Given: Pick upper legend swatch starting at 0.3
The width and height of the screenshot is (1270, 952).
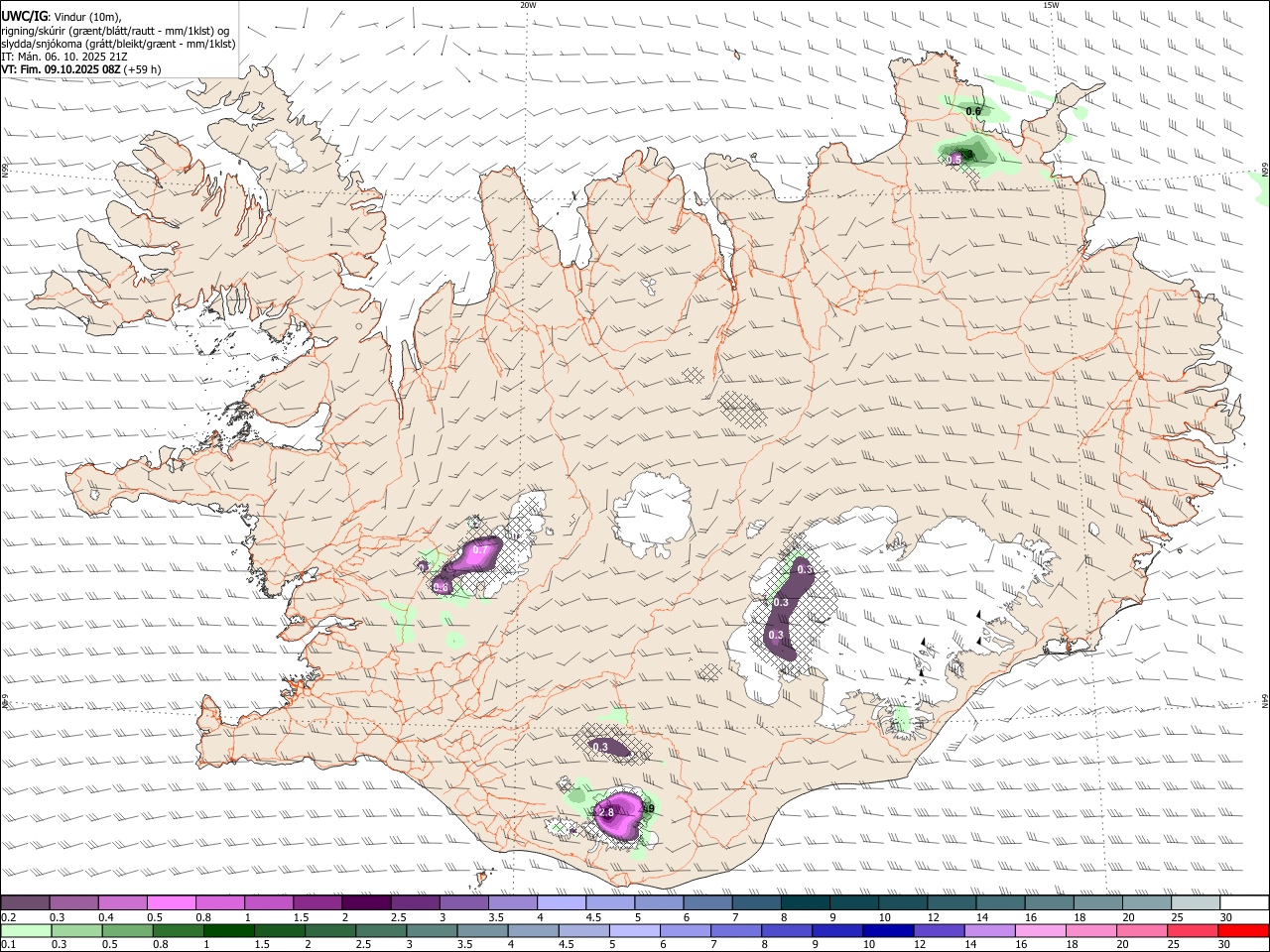Looking at the screenshot, I should 73,903.
